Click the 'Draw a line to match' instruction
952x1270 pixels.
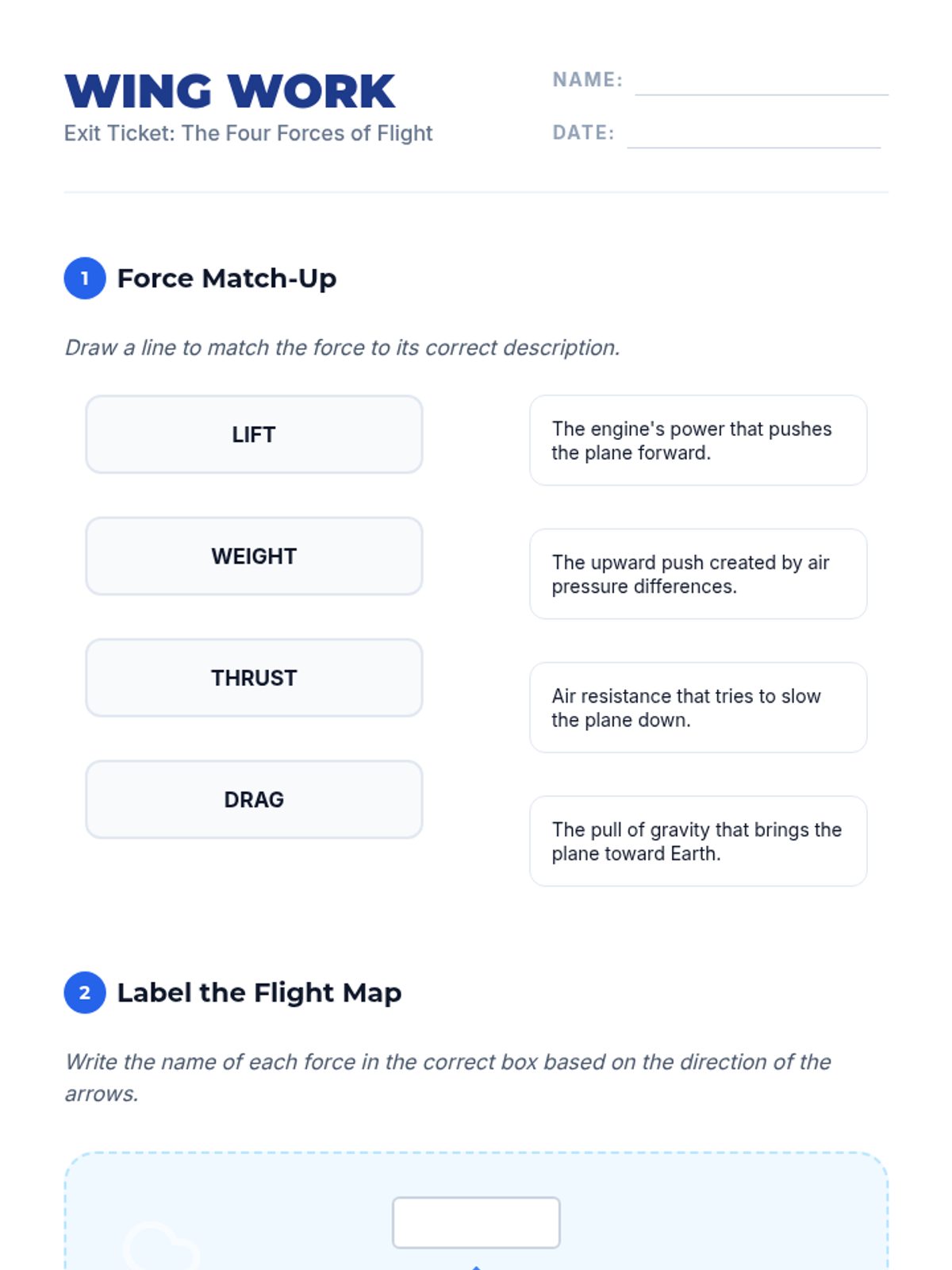[x=342, y=348]
